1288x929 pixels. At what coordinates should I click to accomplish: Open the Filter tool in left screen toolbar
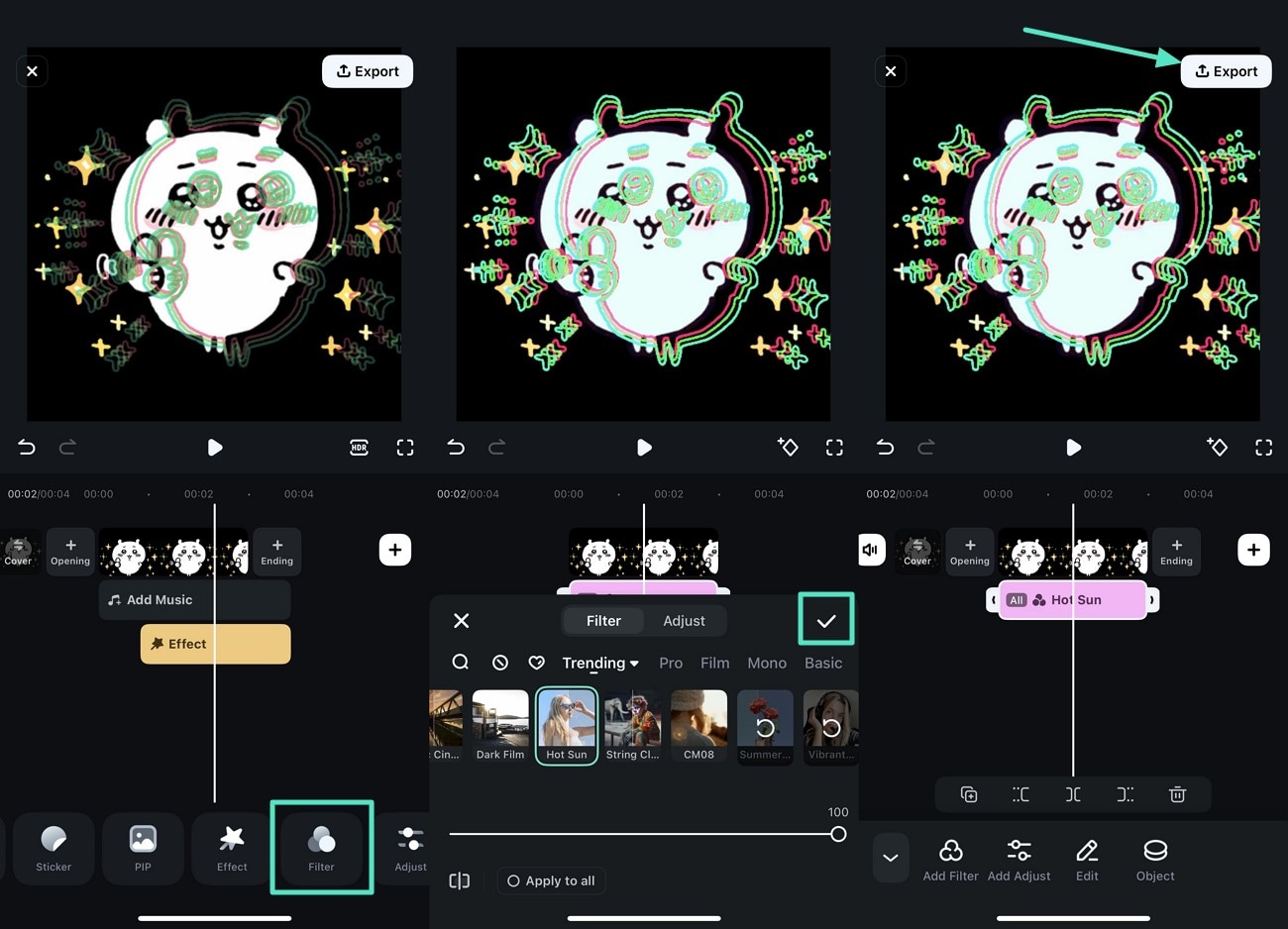[321, 848]
